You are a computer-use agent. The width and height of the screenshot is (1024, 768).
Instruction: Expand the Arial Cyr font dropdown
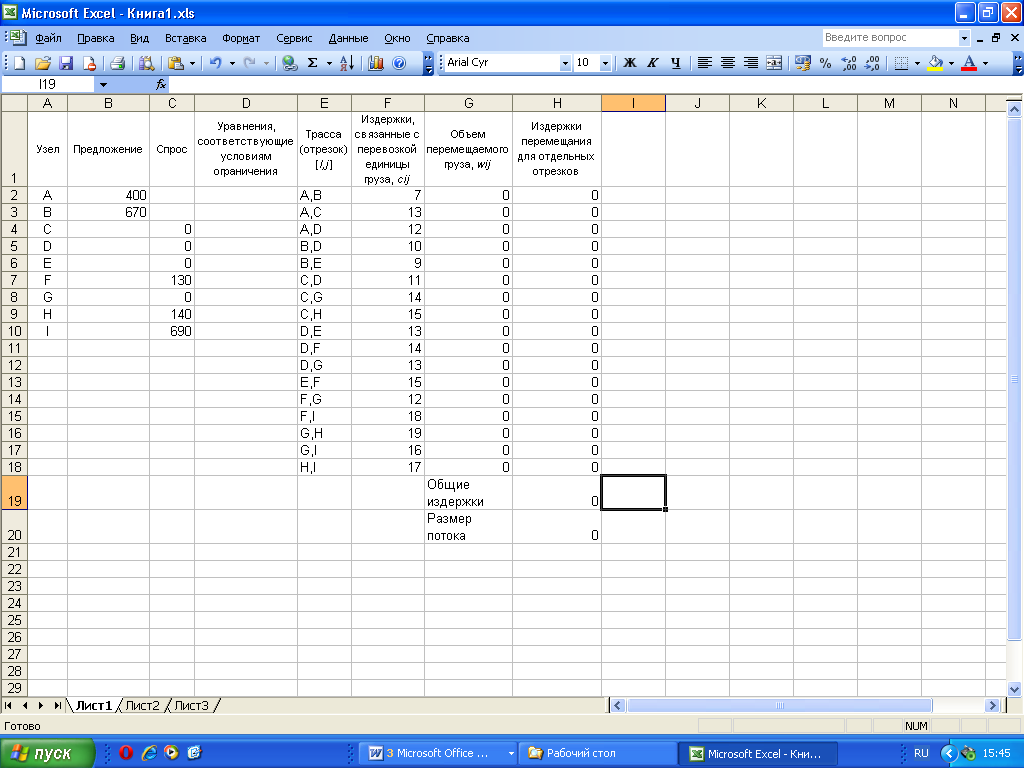[x=565, y=63]
